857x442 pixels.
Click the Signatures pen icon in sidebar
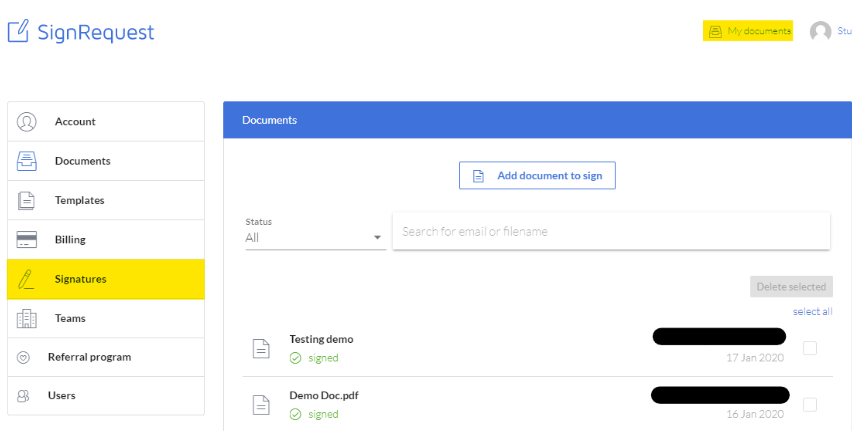pos(27,279)
